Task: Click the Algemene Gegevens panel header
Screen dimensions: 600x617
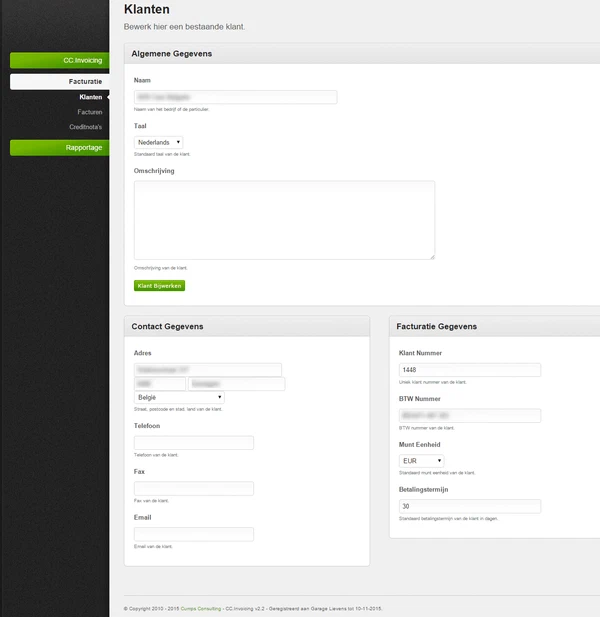Action: pyautogui.click(x=362, y=54)
